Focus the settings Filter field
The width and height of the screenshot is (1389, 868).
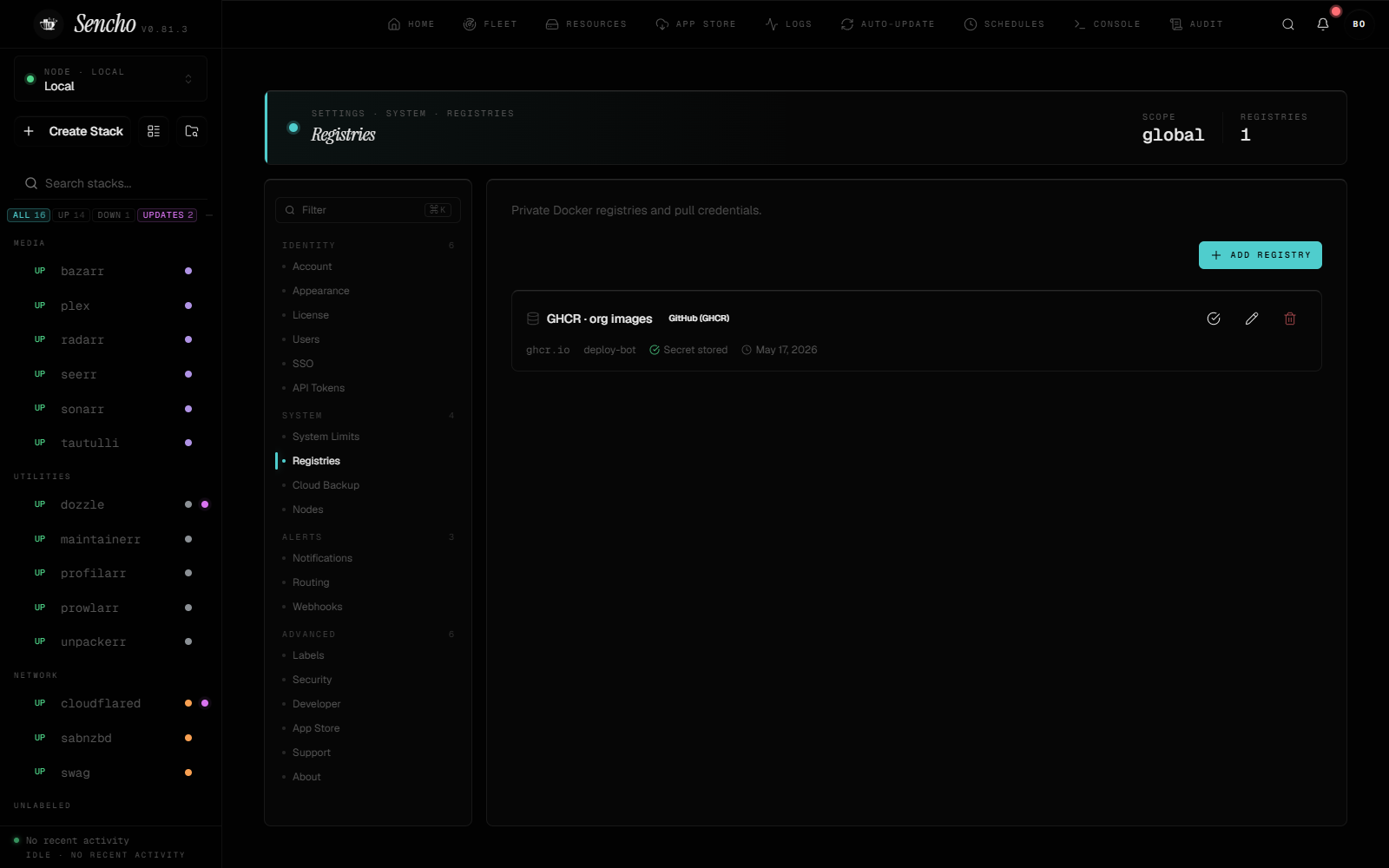[x=368, y=210]
